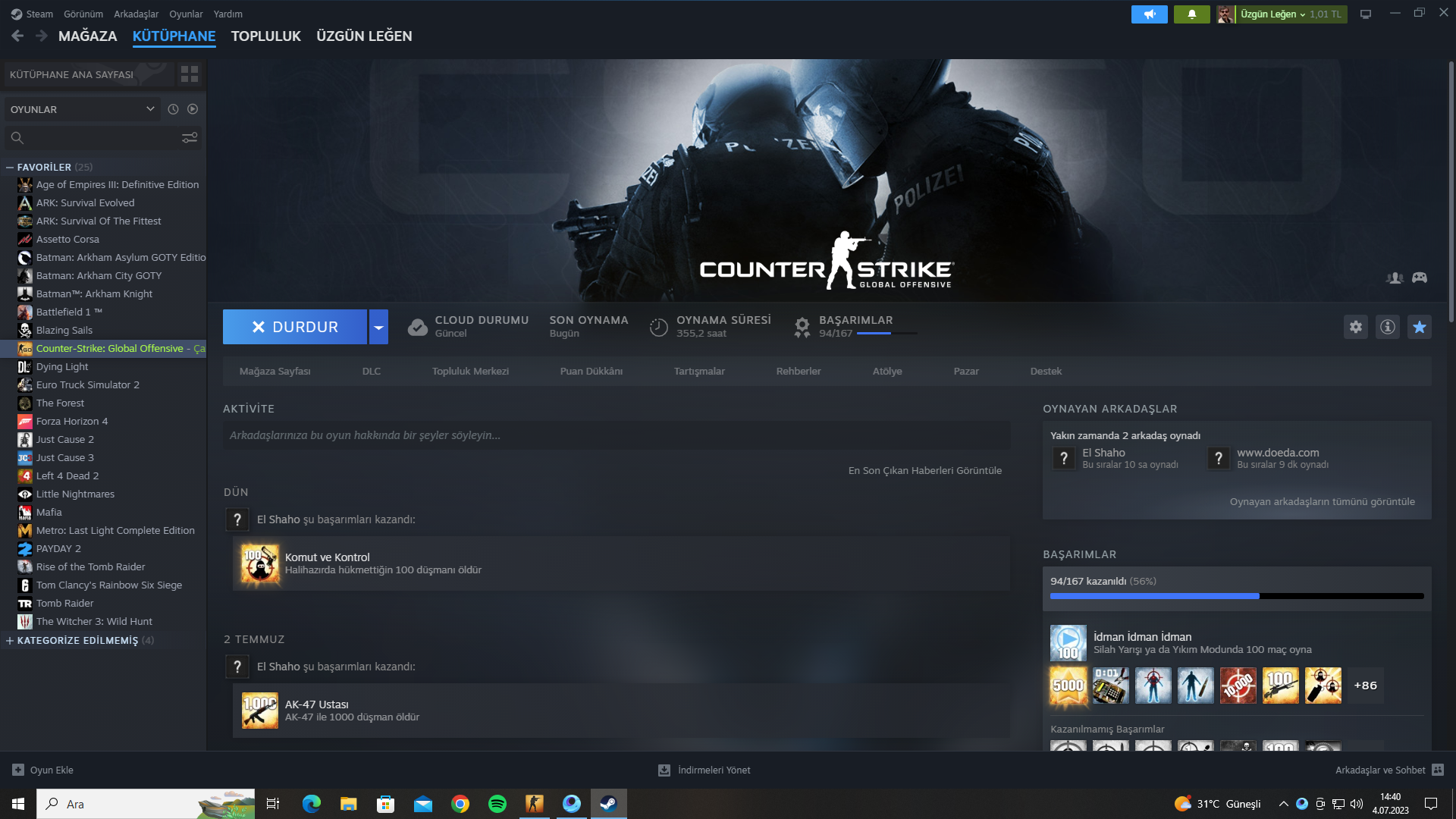Screen dimensions: 1456x819
Task: Open Komut ve Kontrol achievement icon
Action: pos(260,563)
